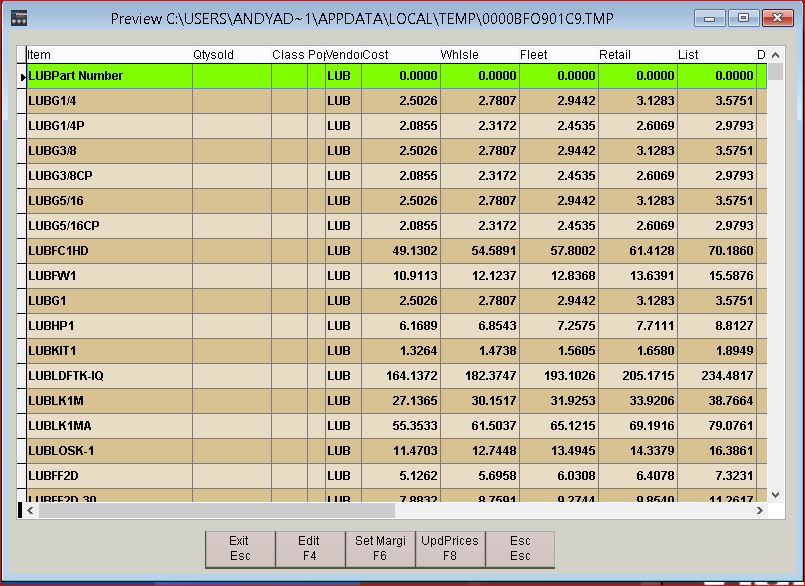Click the UpdPrices F8 button
This screenshot has height=586, width=805.
tap(450, 549)
